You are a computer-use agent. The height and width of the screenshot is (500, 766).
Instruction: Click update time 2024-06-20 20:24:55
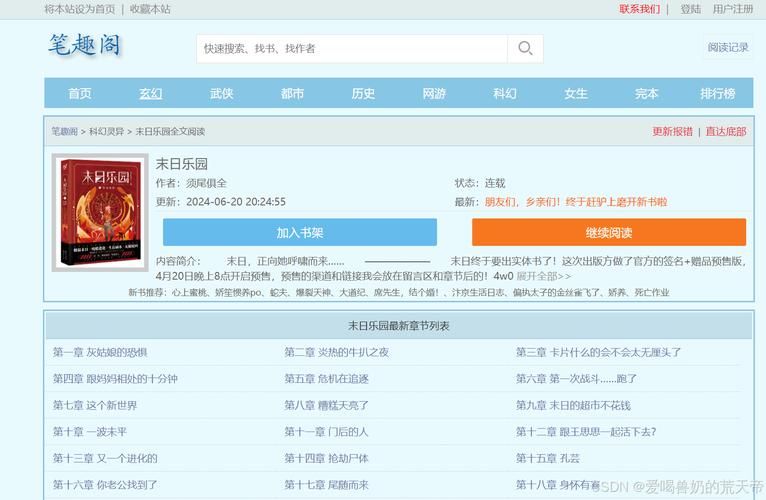236,202
